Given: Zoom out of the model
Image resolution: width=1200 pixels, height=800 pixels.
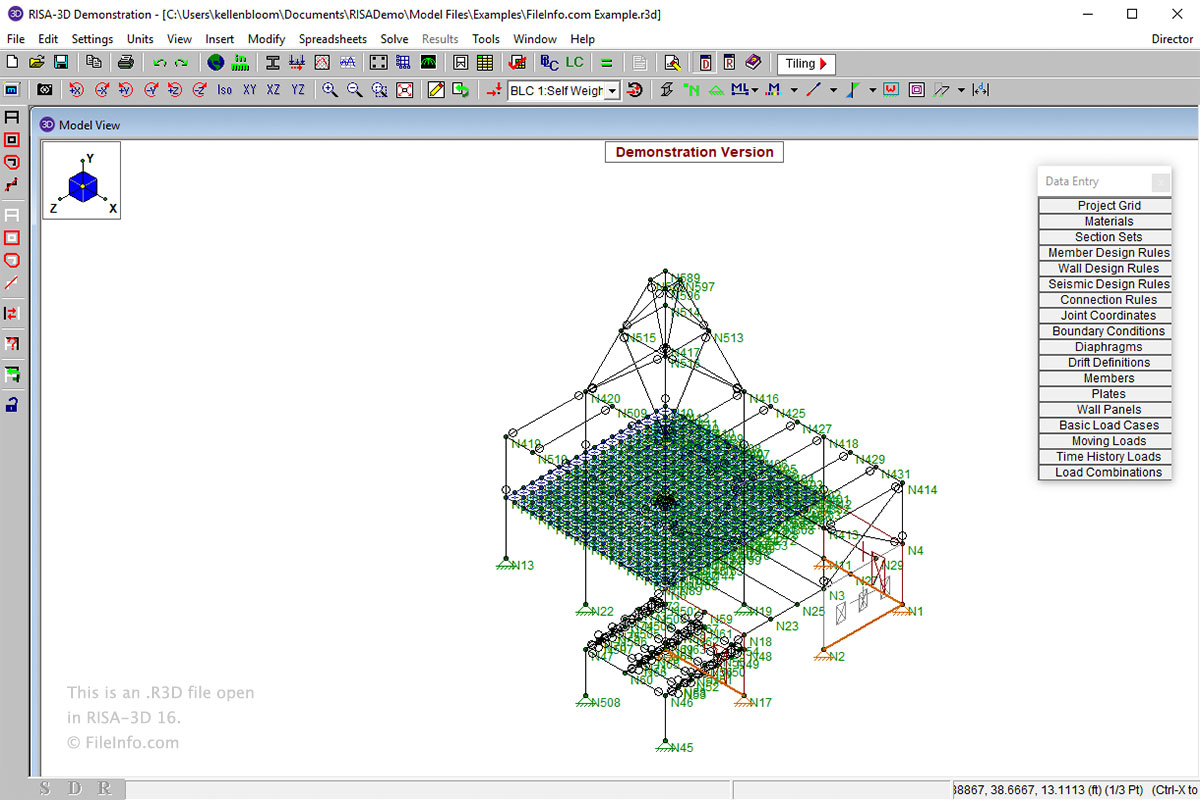Looking at the screenshot, I should coord(355,90).
